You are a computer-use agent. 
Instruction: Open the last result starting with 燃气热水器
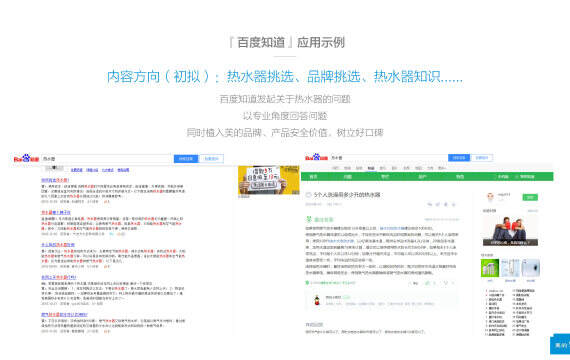point(64,315)
